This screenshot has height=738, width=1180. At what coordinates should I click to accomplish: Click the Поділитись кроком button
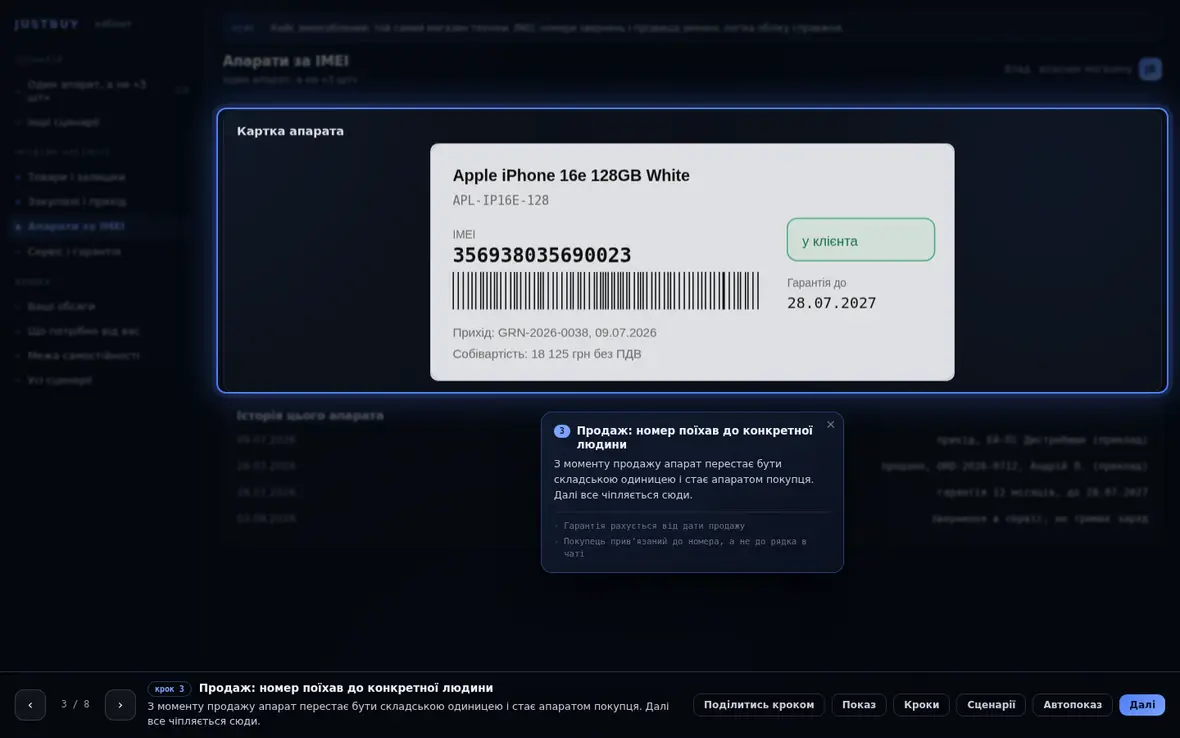pos(759,705)
